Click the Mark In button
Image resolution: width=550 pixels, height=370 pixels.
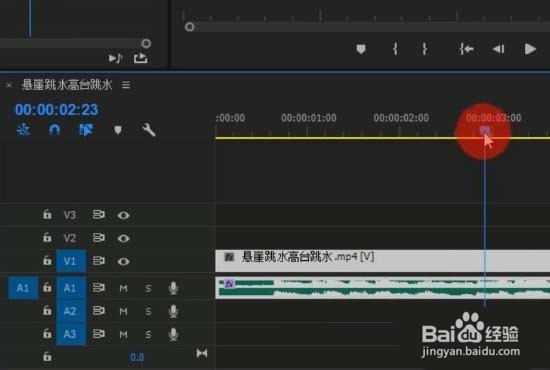(x=395, y=49)
